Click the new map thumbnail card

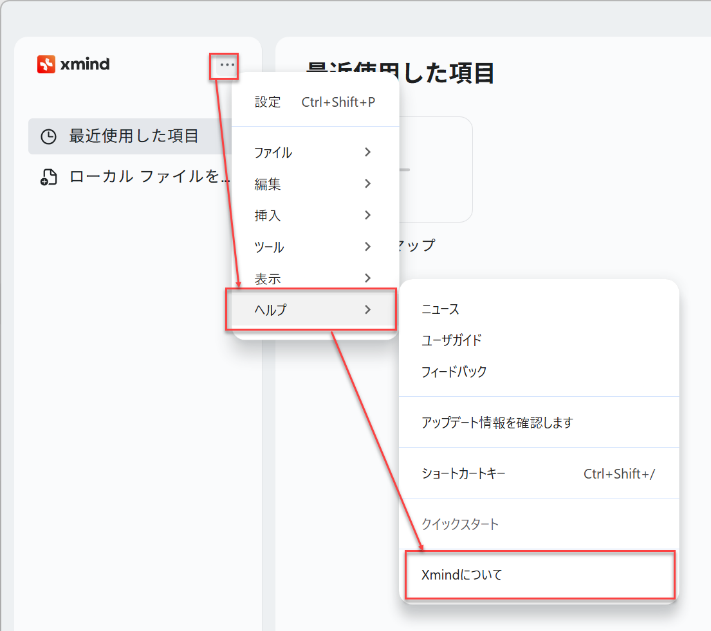(x=435, y=170)
